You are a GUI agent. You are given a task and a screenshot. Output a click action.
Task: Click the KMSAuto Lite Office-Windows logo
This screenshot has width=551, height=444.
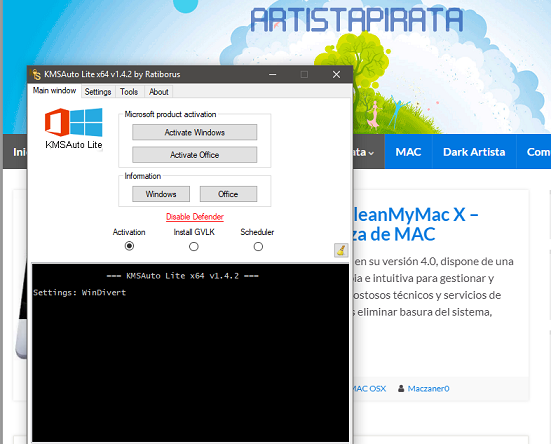[x=74, y=122]
